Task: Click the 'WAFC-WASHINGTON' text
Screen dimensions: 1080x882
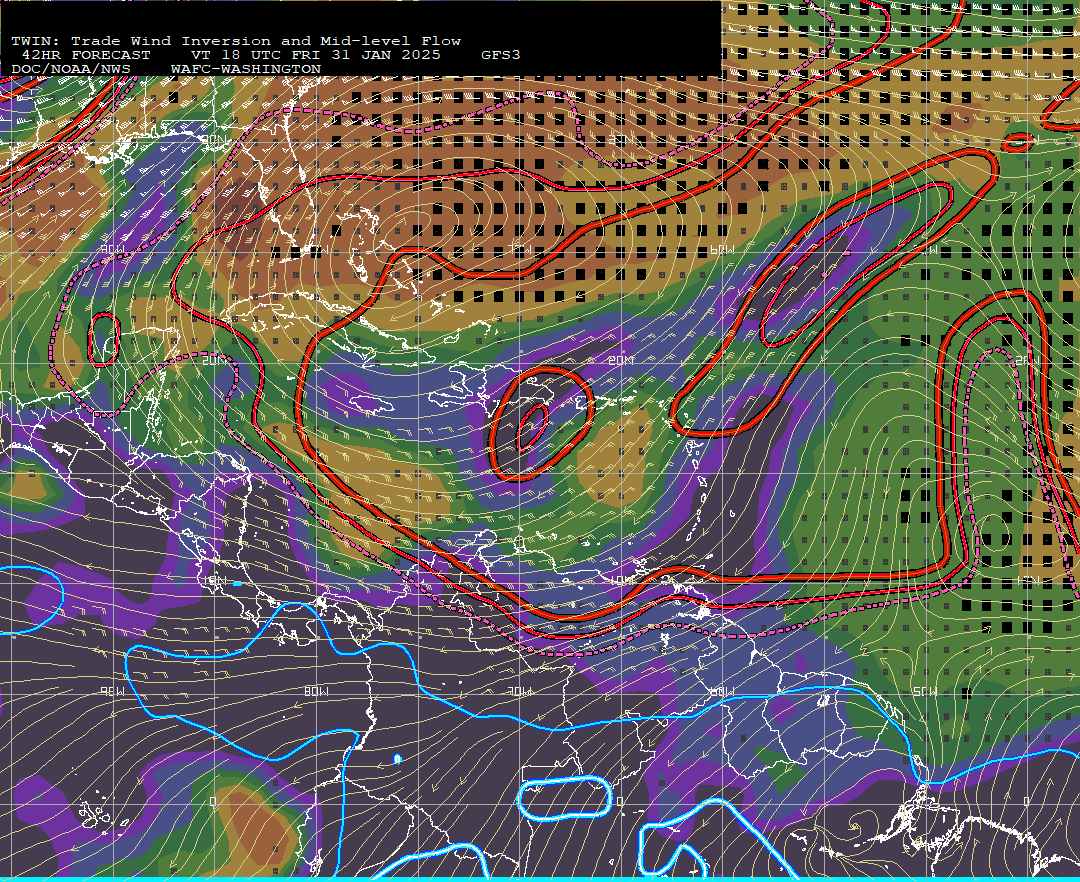Action: coord(246,70)
